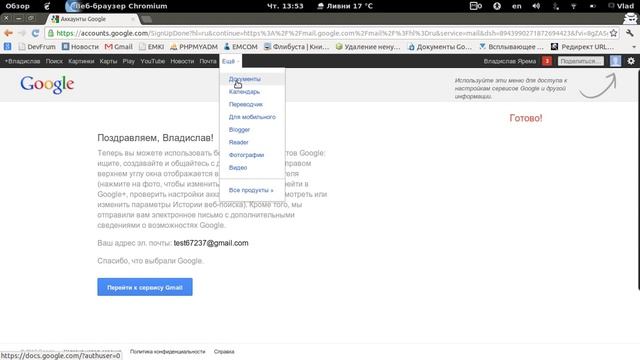Image resolution: width=640 pixels, height=360 pixels.
Task: Open the clock Чт. 13:53 calendar
Action: click(x=285, y=6)
